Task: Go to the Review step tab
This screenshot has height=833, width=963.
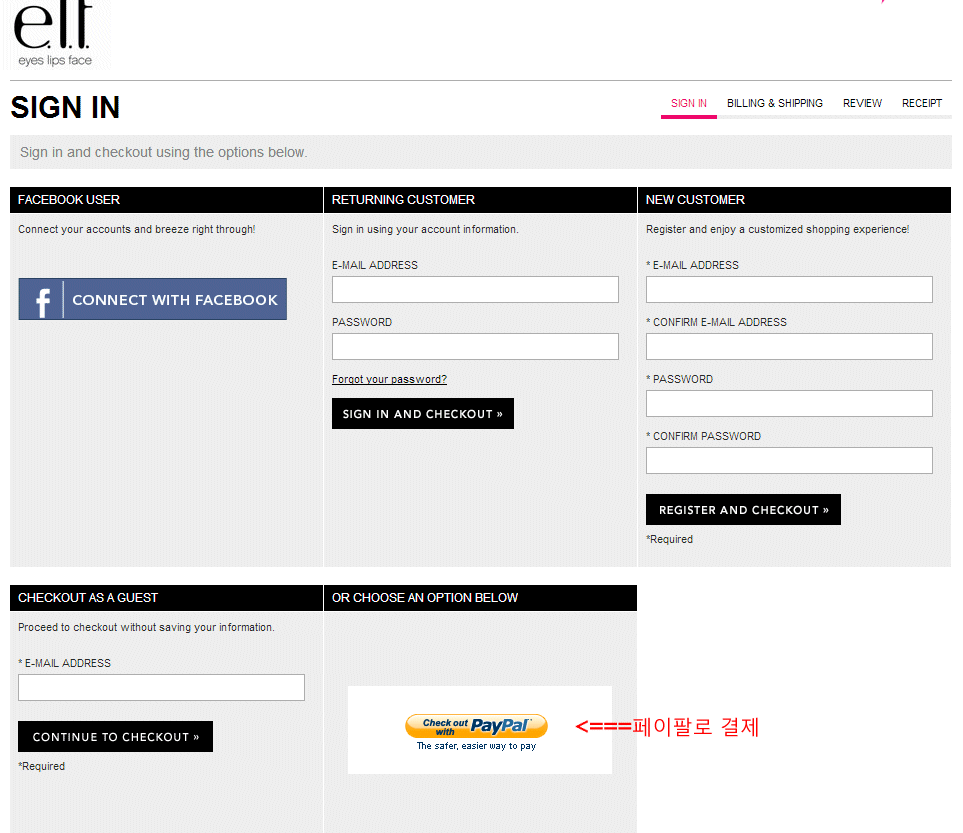Action: tap(862, 103)
